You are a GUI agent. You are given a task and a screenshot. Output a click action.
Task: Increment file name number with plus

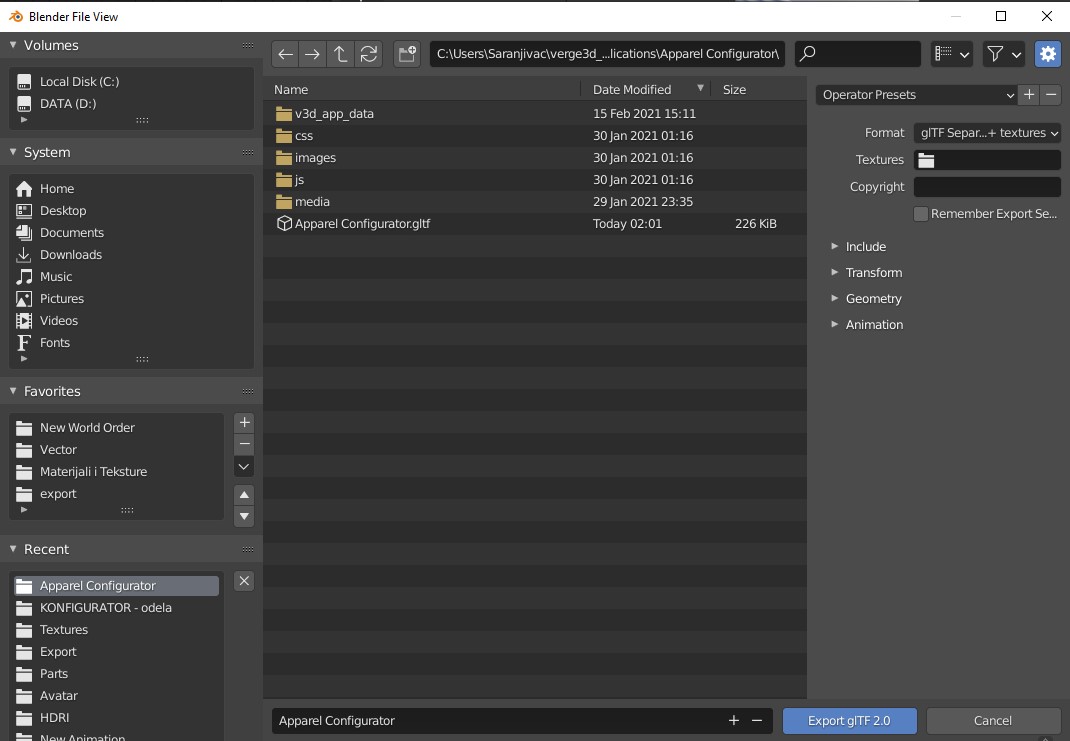pos(734,721)
